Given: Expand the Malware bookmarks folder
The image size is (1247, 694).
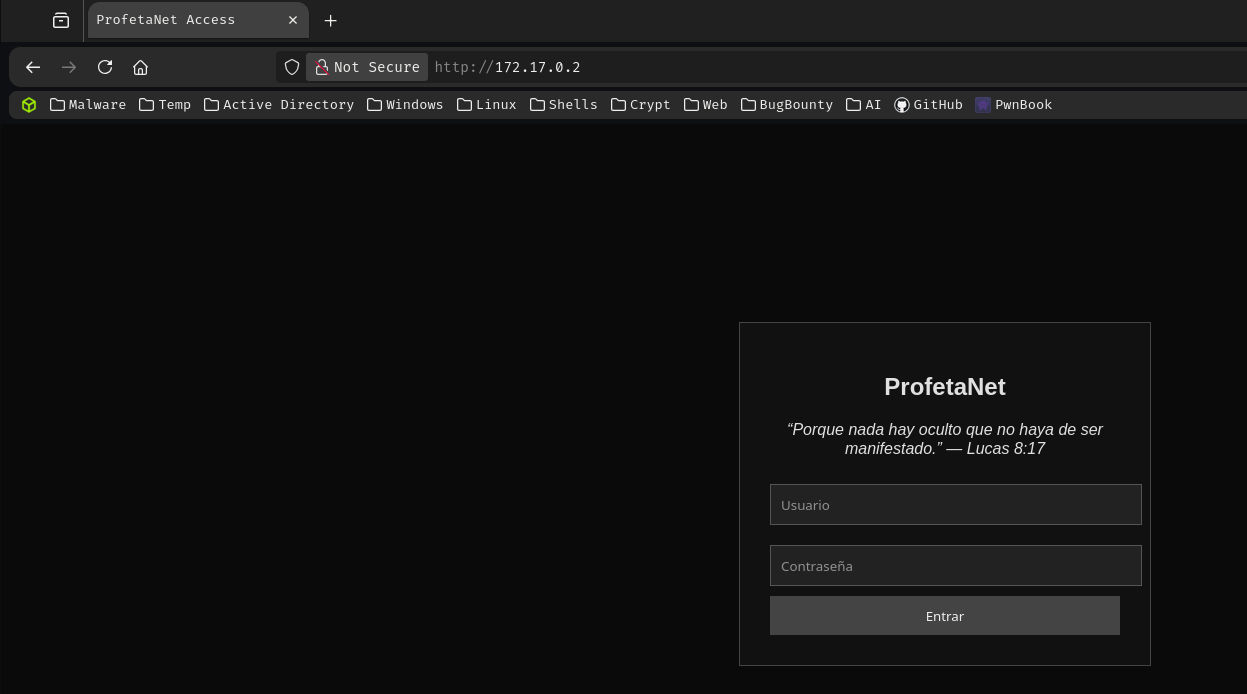Looking at the screenshot, I should coord(88,105).
